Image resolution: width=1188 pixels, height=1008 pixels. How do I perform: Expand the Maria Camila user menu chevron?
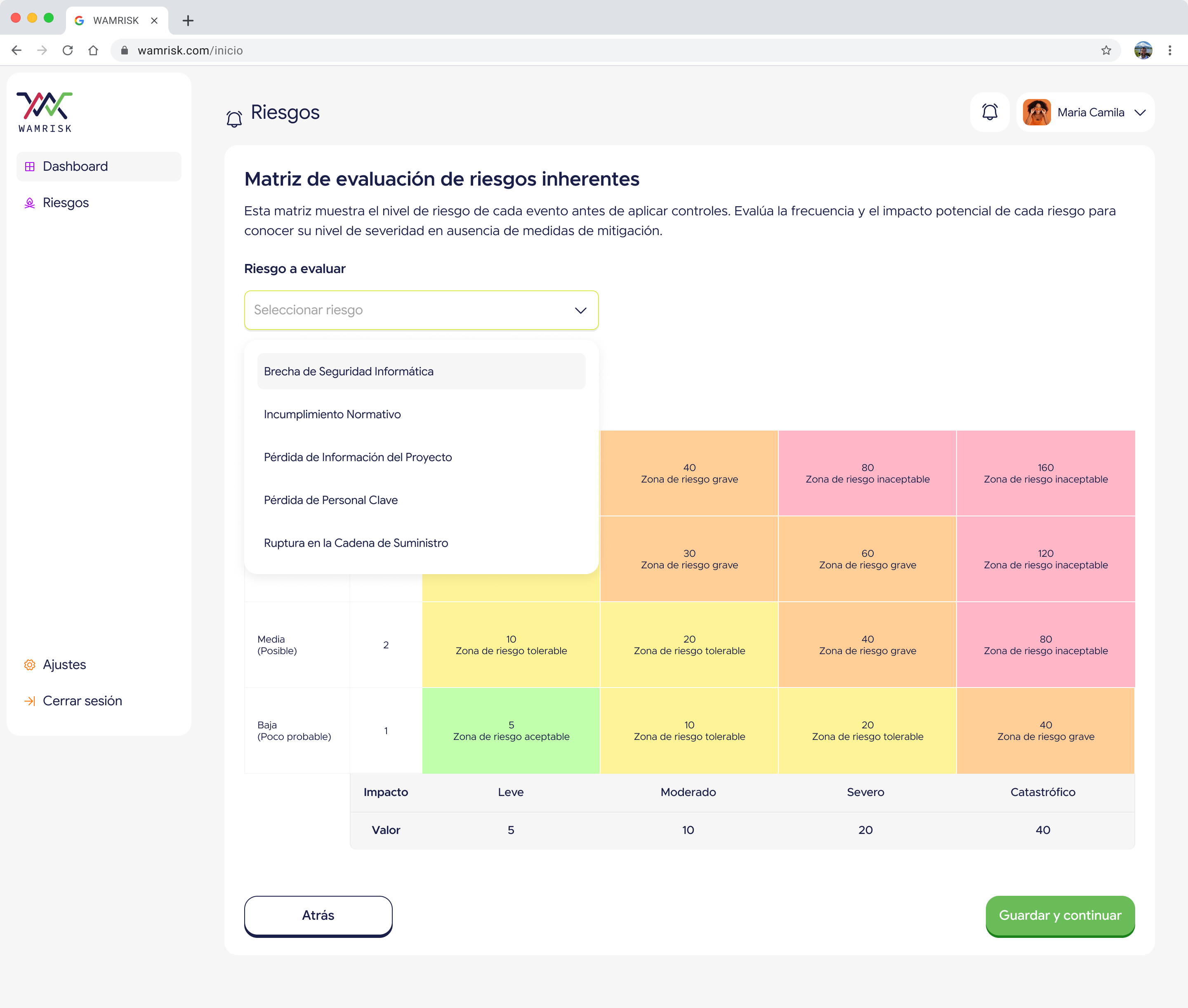pyautogui.click(x=1140, y=113)
